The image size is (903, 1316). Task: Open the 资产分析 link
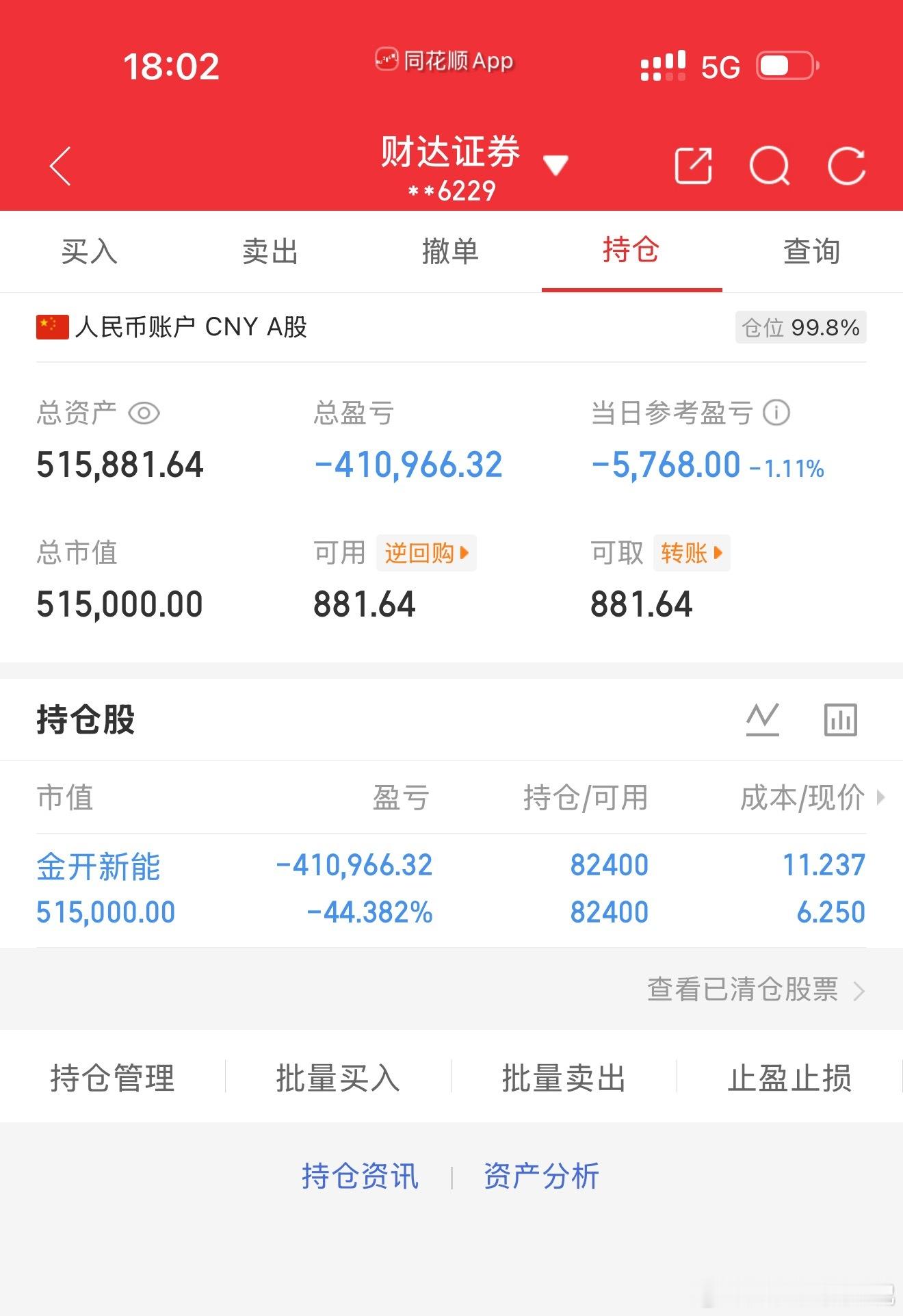pyautogui.click(x=541, y=1176)
